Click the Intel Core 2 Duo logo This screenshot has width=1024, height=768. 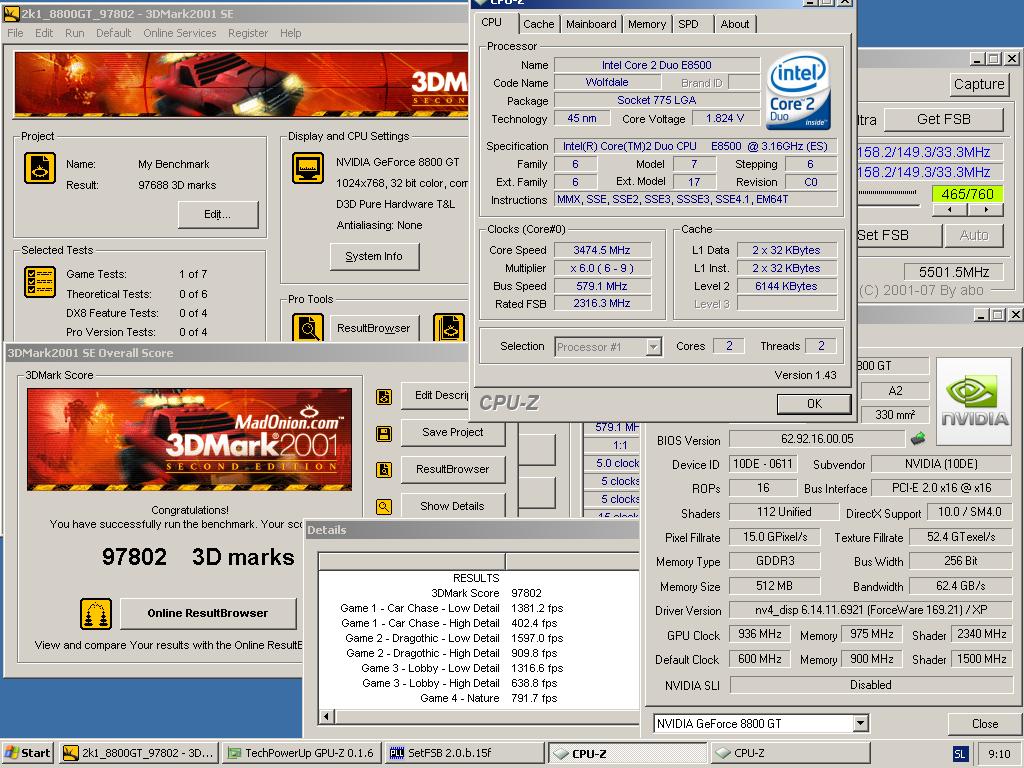(798, 91)
